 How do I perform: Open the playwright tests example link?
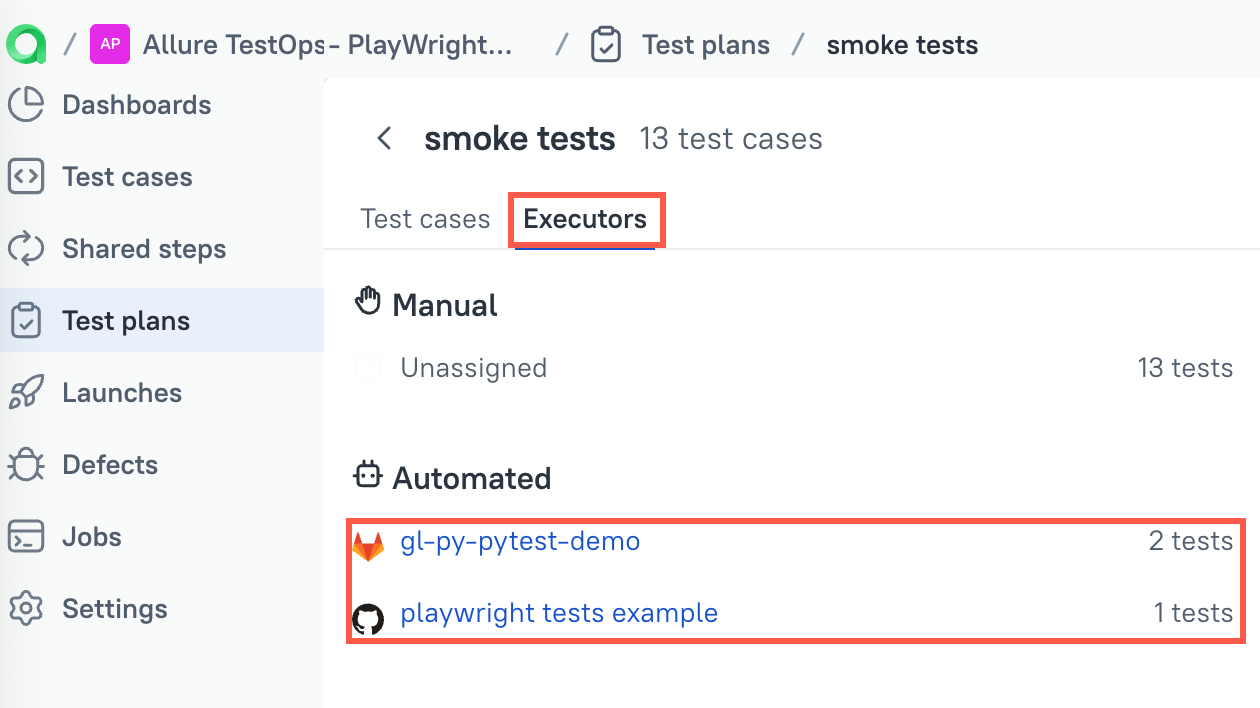558,613
